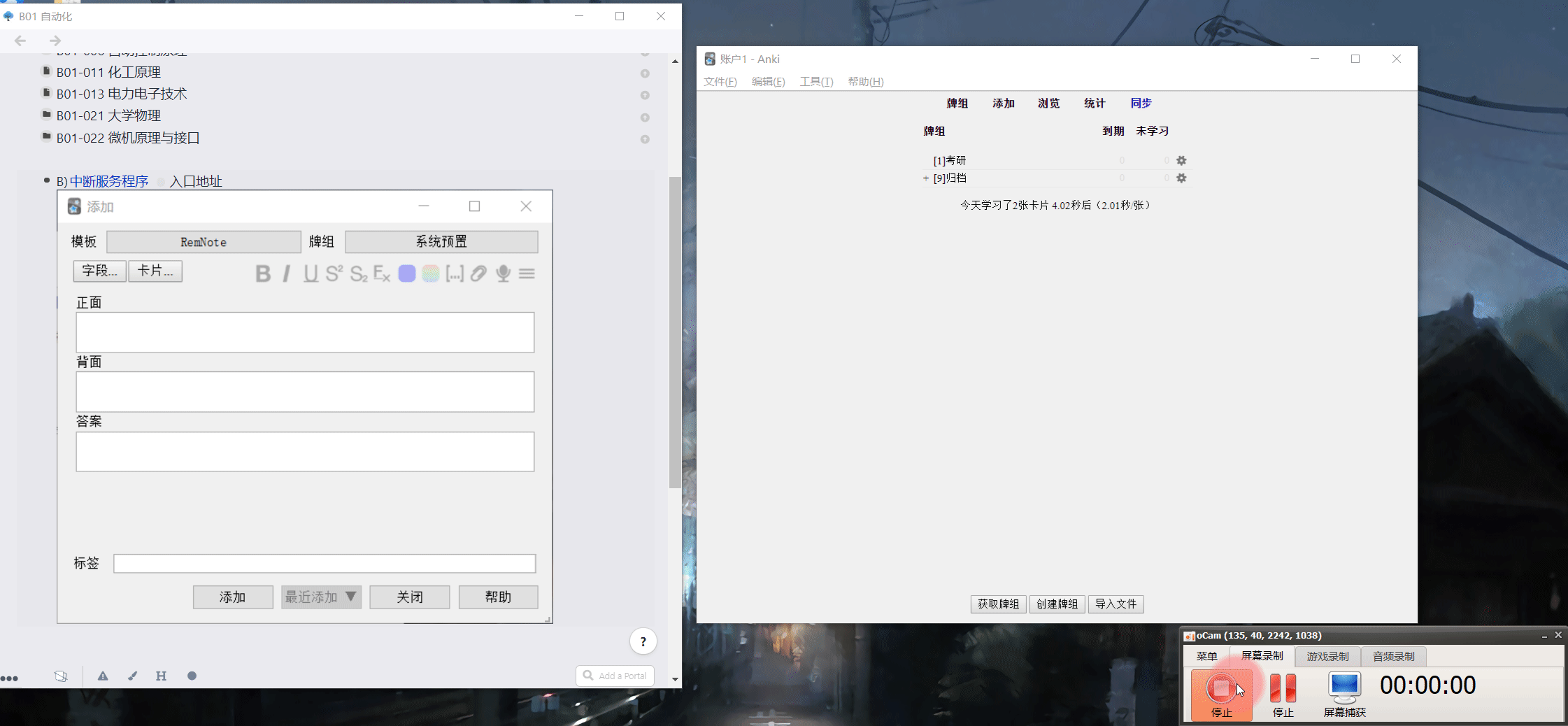
Task: Open the 中断服务程序 link
Action: point(109,181)
